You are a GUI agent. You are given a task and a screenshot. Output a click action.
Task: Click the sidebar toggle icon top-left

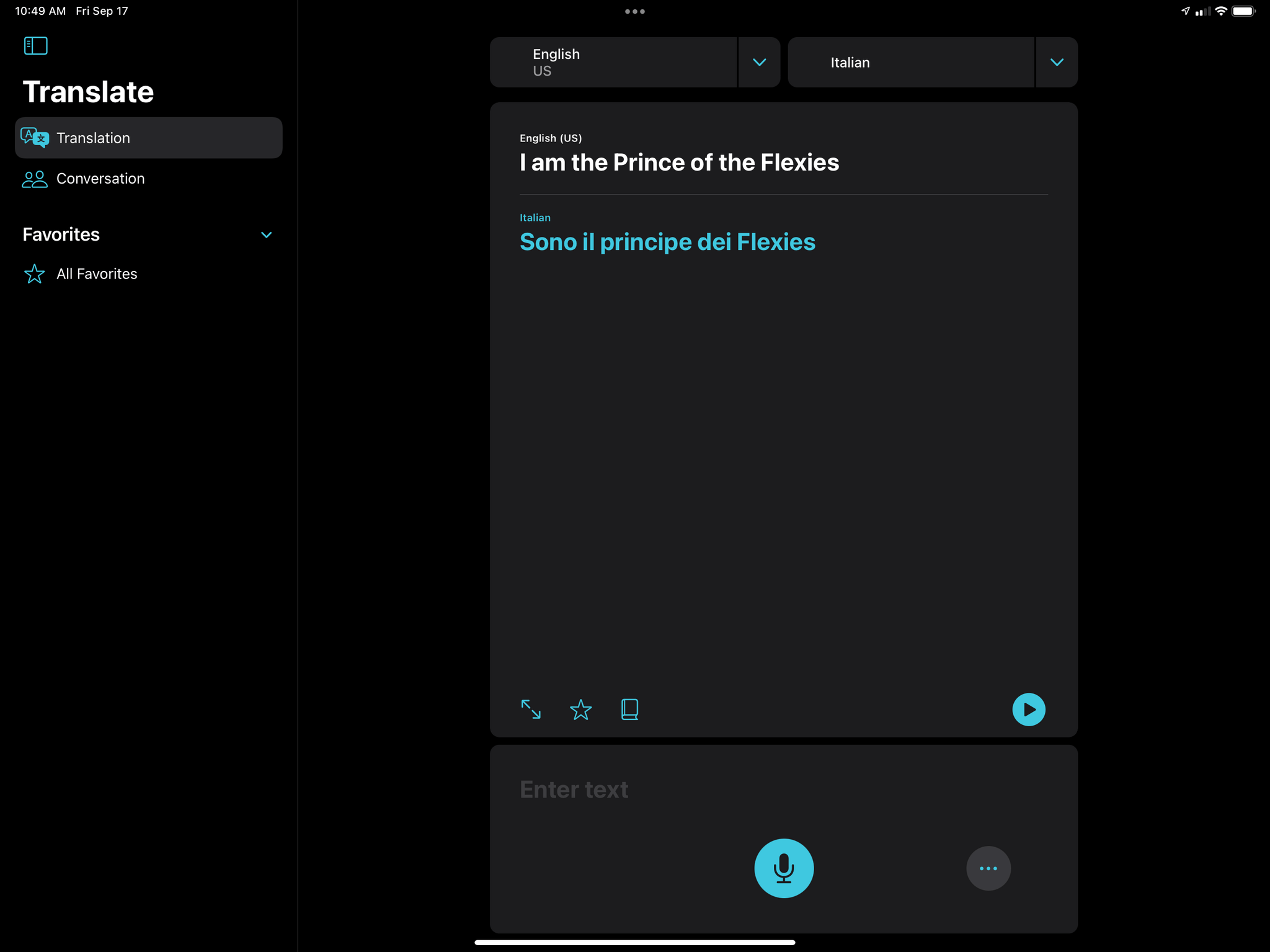tap(35, 45)
